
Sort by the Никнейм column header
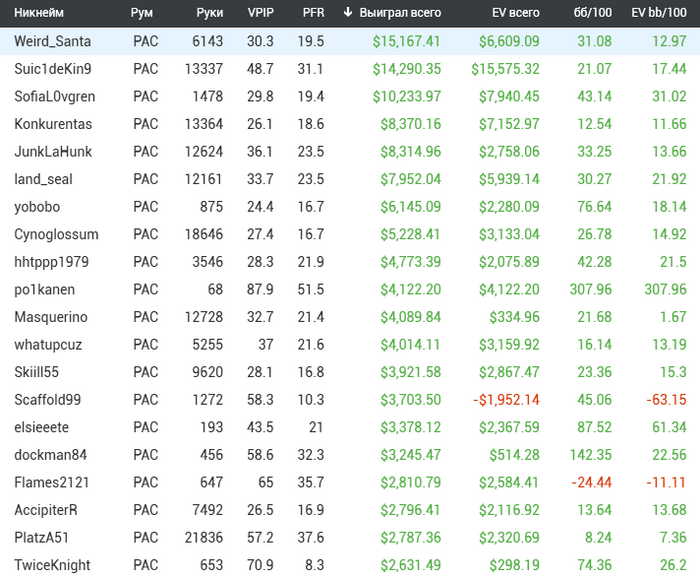[x=39, y=12]
